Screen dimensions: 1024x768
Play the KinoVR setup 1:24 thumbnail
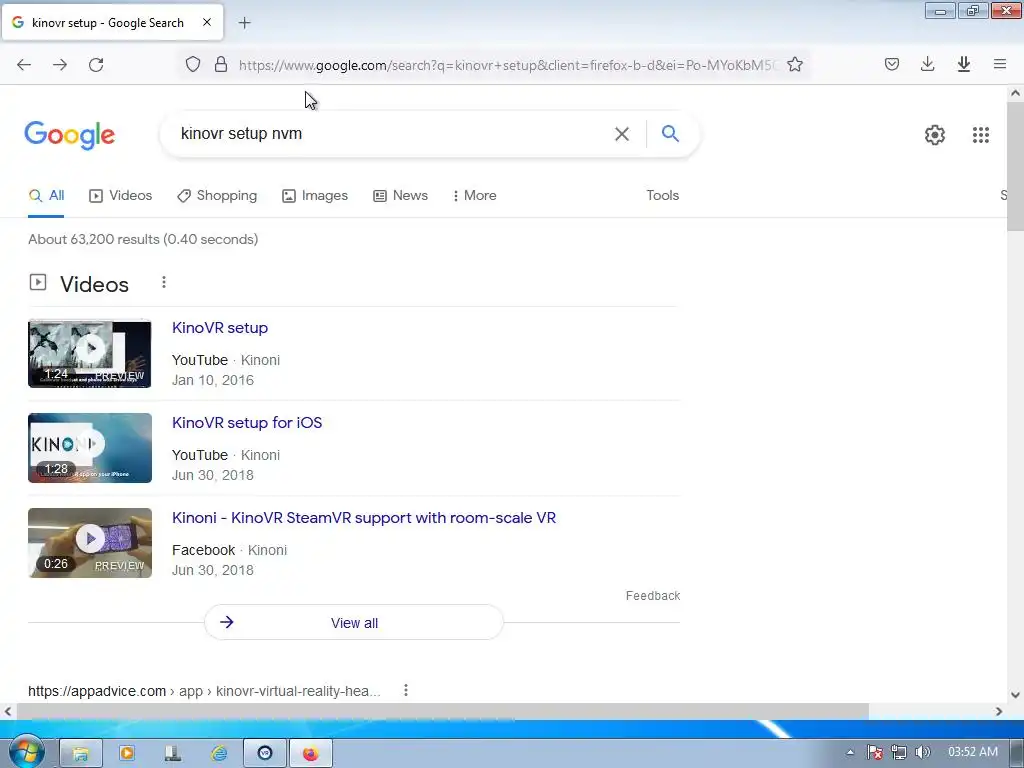click(90, 353)
